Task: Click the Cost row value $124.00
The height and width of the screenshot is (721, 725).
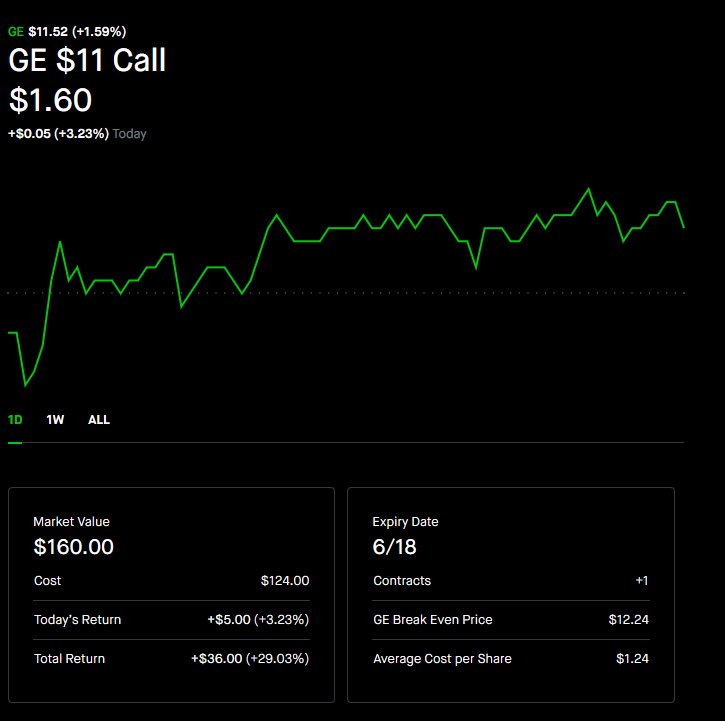Action: click(x=285, y=581)
